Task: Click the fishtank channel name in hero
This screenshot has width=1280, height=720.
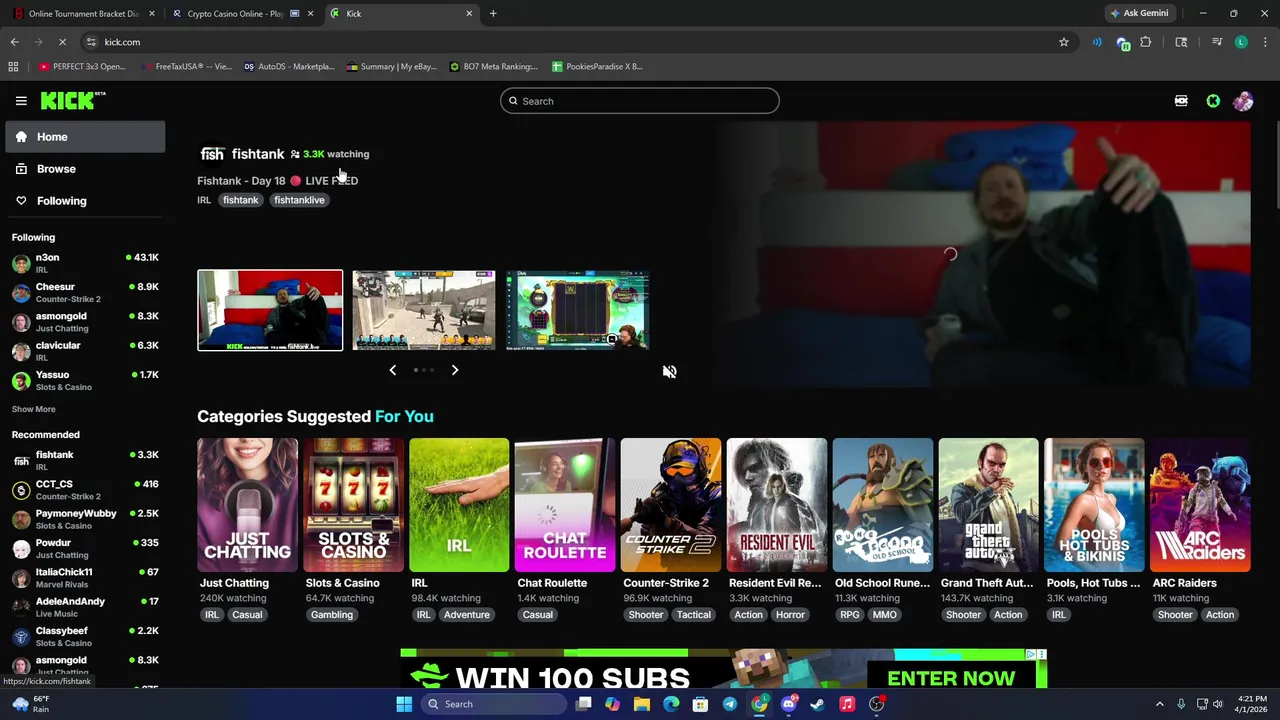Action: 258,154
